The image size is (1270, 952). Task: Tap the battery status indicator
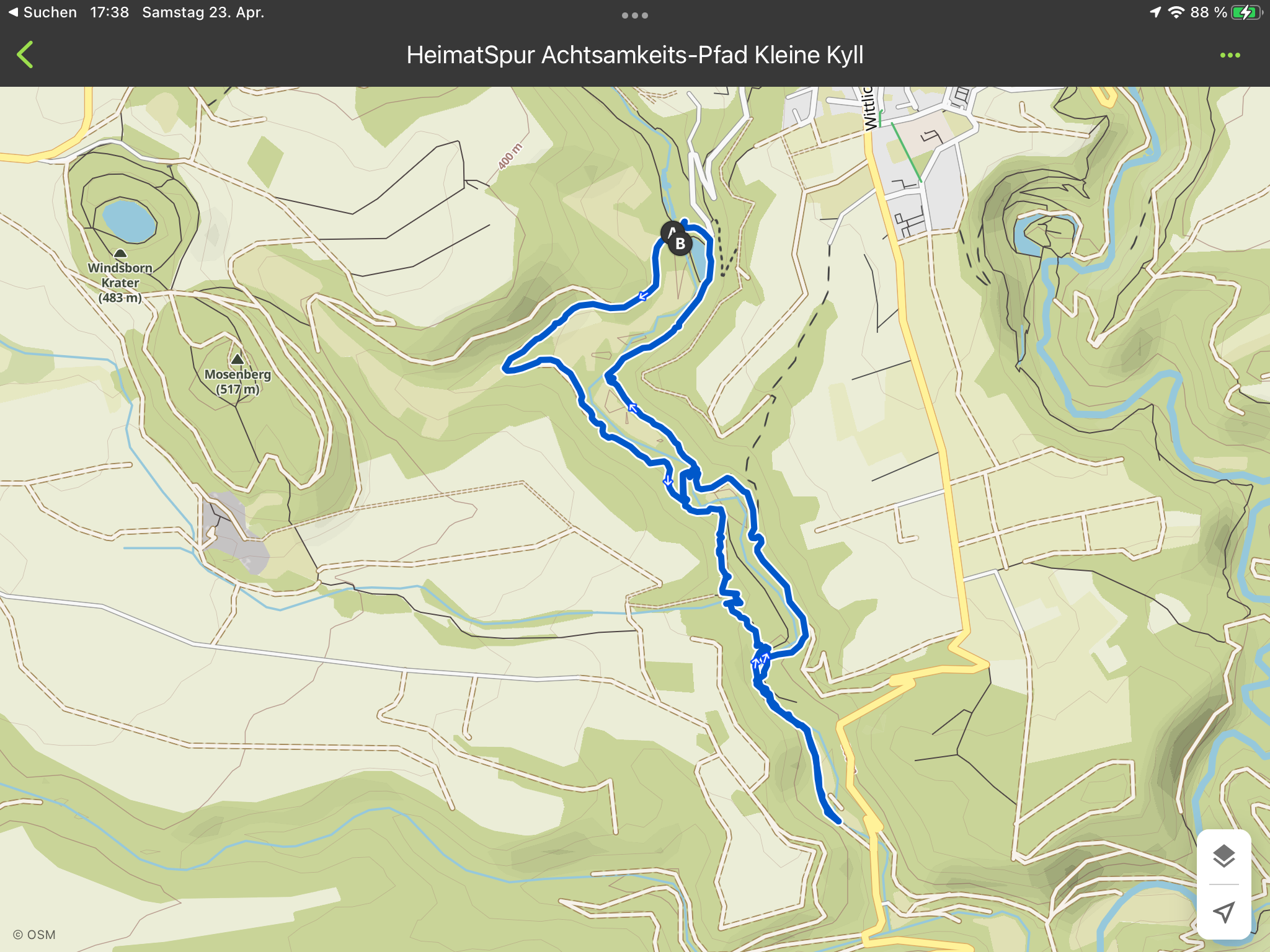tap(1248, 12)
